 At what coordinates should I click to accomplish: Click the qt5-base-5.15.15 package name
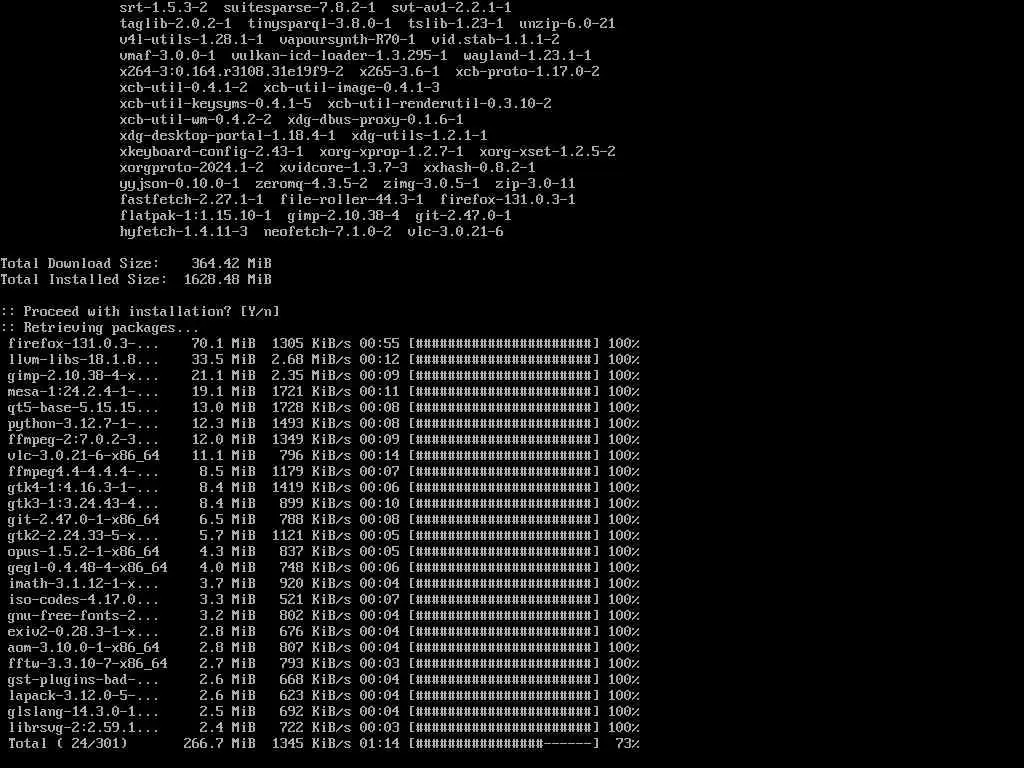point(83,408)
